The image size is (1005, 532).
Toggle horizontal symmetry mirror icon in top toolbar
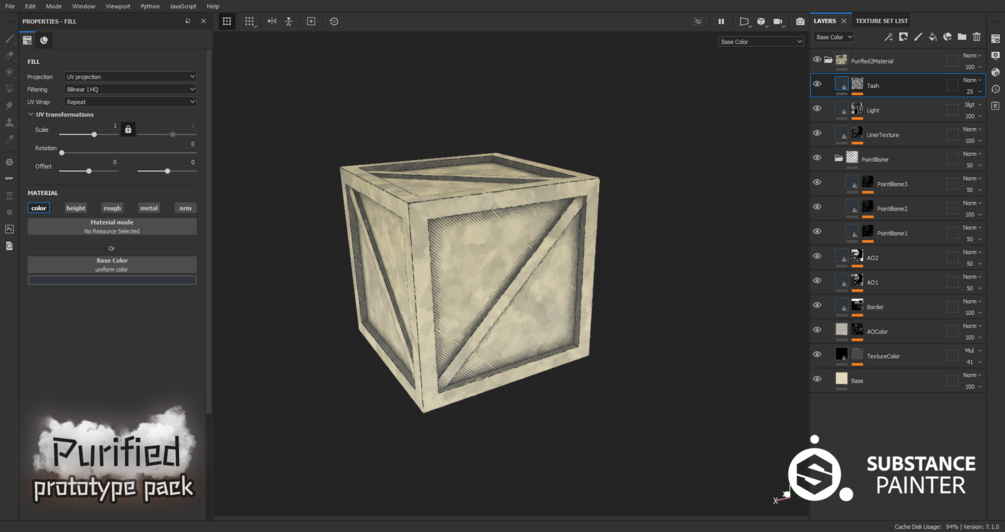click(272, 21)
